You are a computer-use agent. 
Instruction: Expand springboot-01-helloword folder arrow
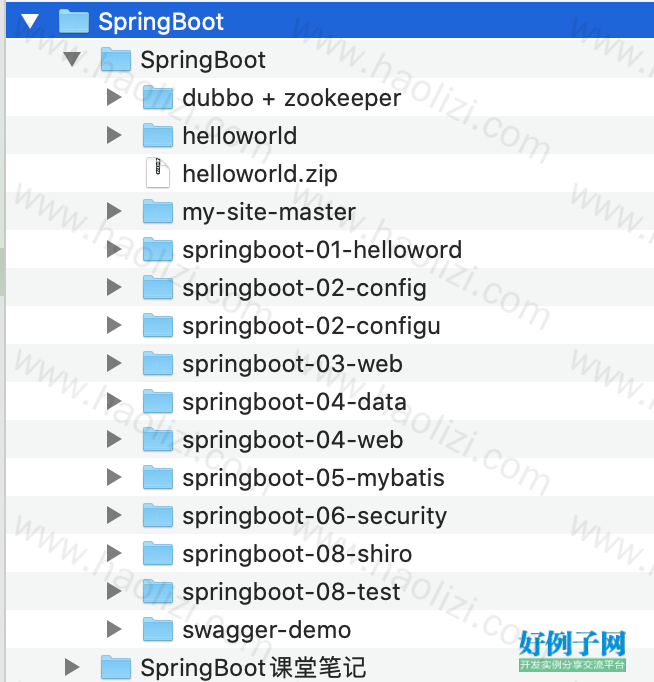pos(114,249)
